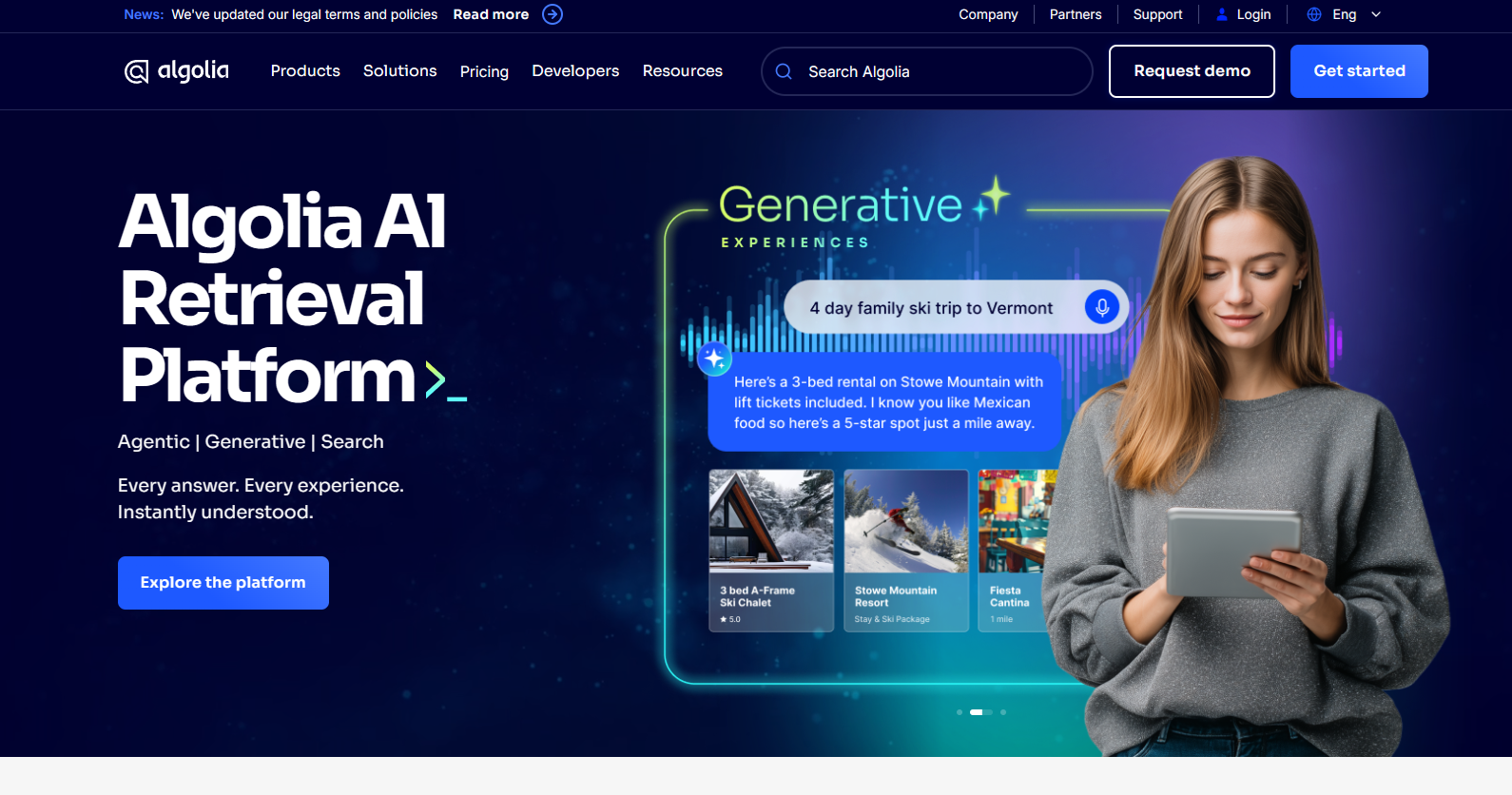Viewport: 1512px width, 795px height.
Task: Expand the Eng language dropdown chevron
Action: pos(1376,14)
